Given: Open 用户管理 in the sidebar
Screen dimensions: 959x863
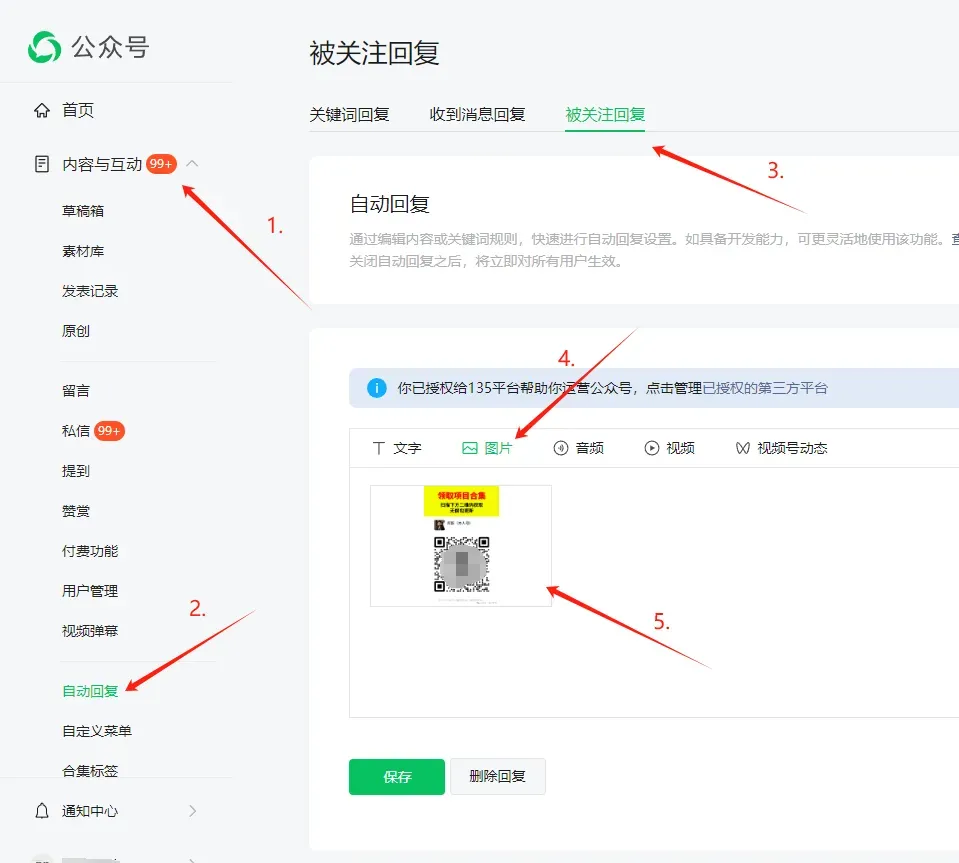Looking at the screenshot, I should coord(90,591).
